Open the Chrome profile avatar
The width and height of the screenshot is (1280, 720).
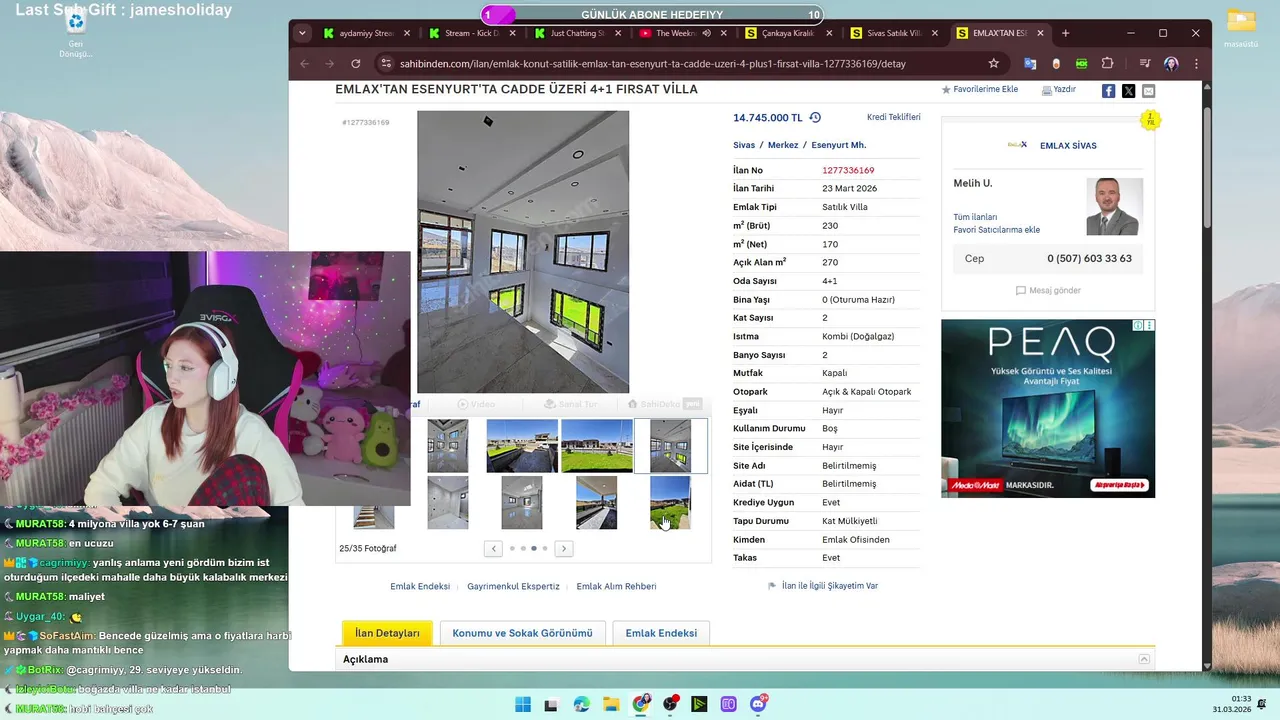pyautogui.click(x=1171, y=63)
